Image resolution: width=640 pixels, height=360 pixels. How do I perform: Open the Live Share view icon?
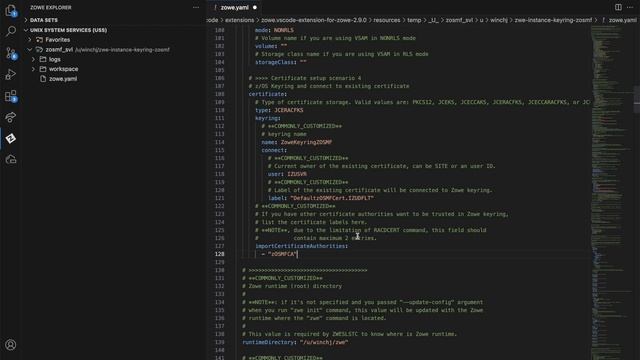click(x=11, y=117)
